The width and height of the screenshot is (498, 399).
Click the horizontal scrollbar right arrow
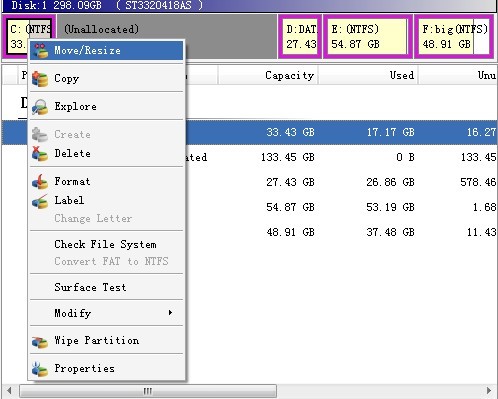click(x=489, y=390)
